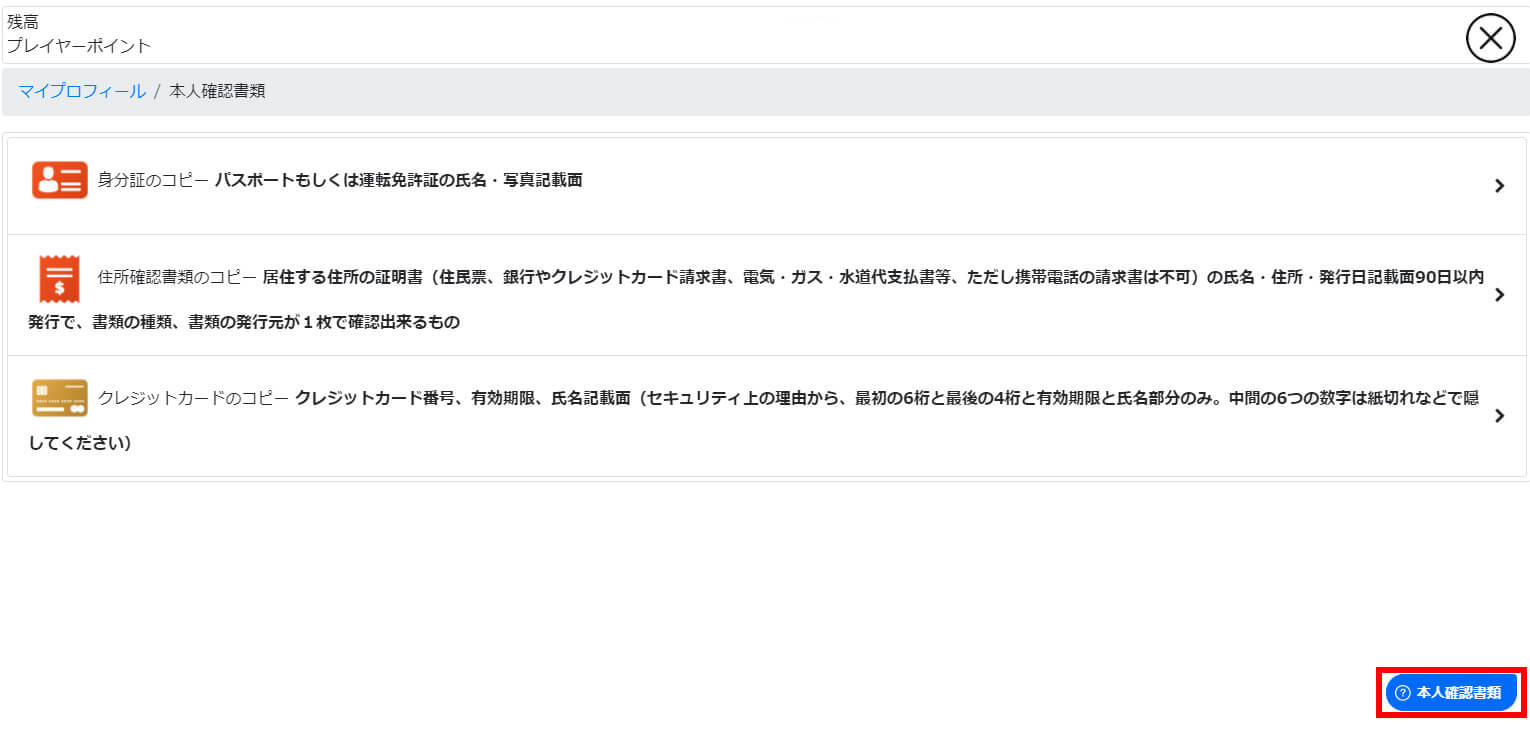The height and width of the screenshot is (739, 1530).
Task: Open the residence proof description text
Action: tap(756, 299)
